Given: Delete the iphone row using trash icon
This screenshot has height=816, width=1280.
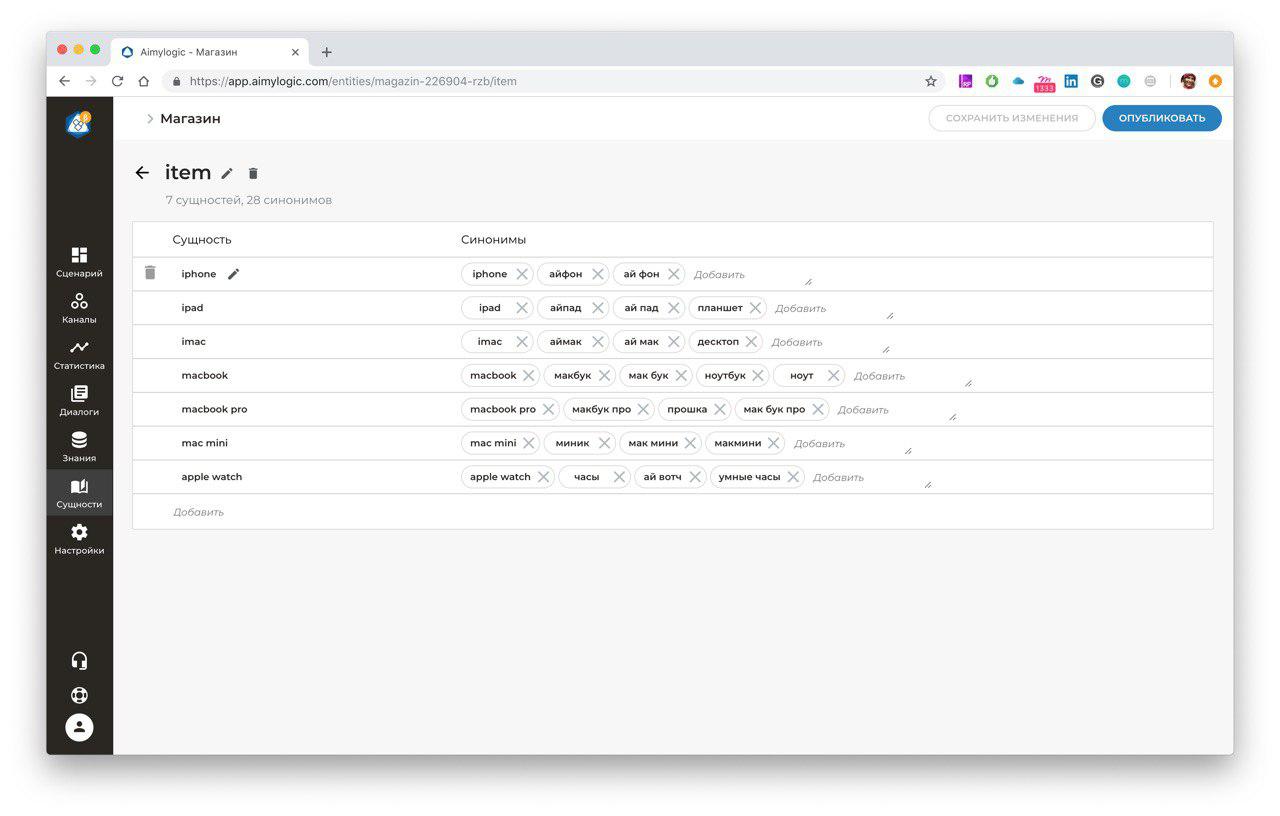Looking at the screenshot, I should tap(150, 273).
